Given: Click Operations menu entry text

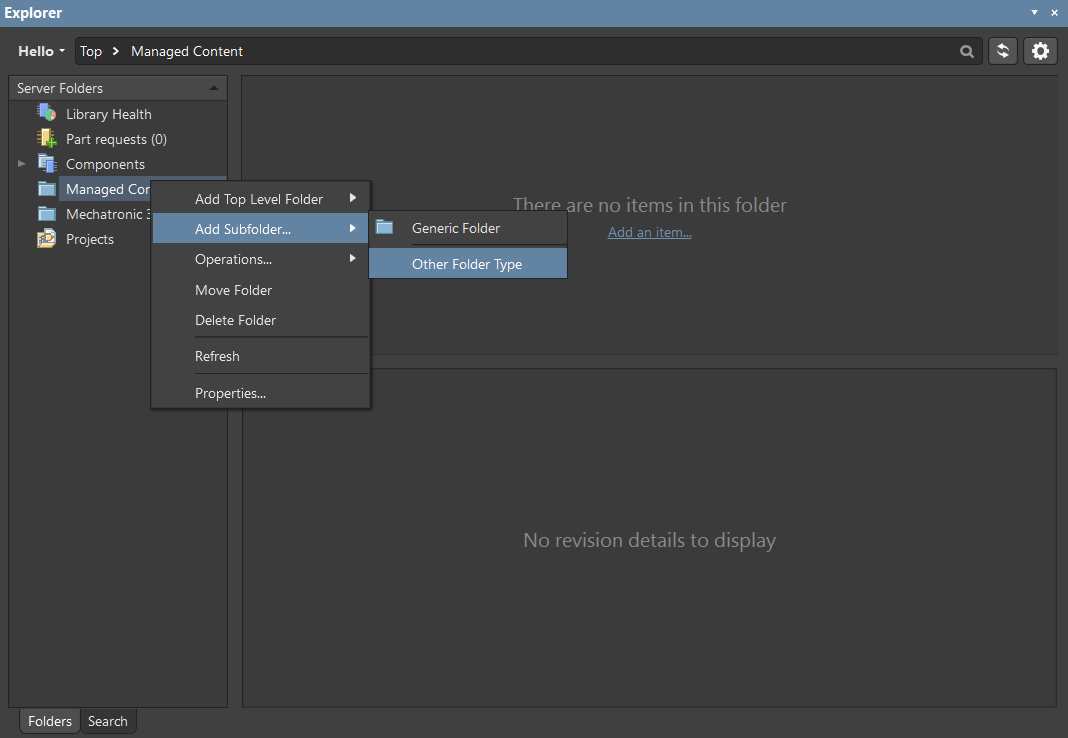Looking at the screenshot, I should point(233,259).
